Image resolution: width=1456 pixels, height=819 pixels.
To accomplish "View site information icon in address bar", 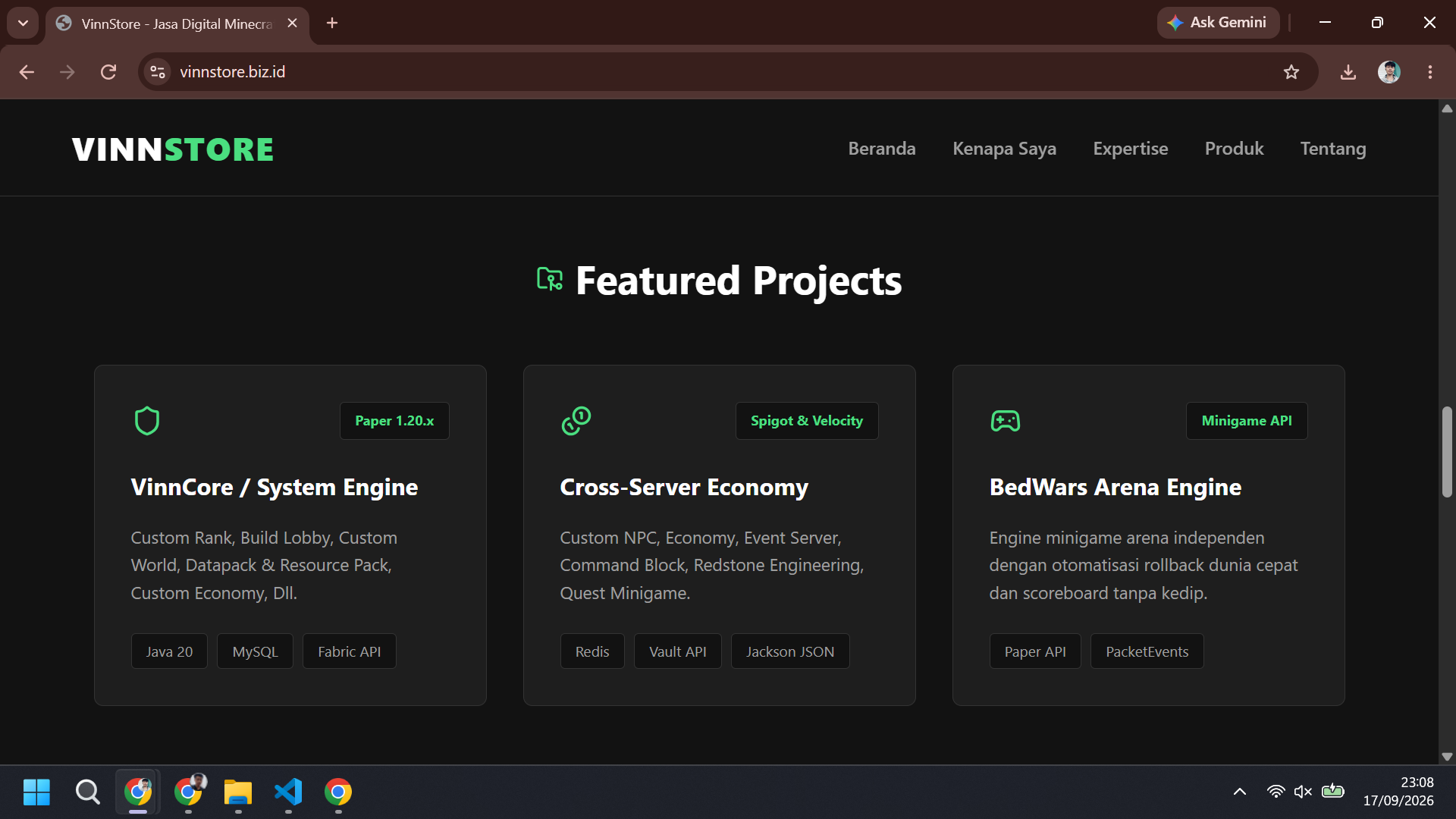I will tap(158, 72).
